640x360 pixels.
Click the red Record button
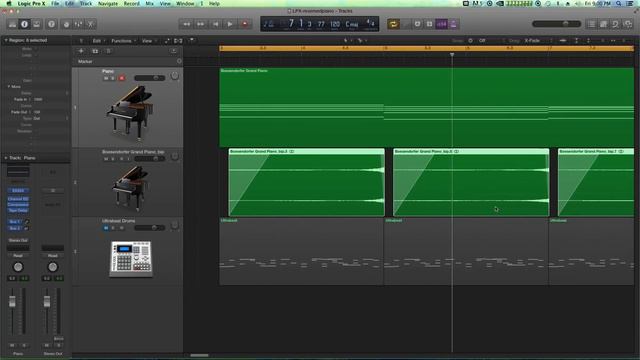(245, 24)
